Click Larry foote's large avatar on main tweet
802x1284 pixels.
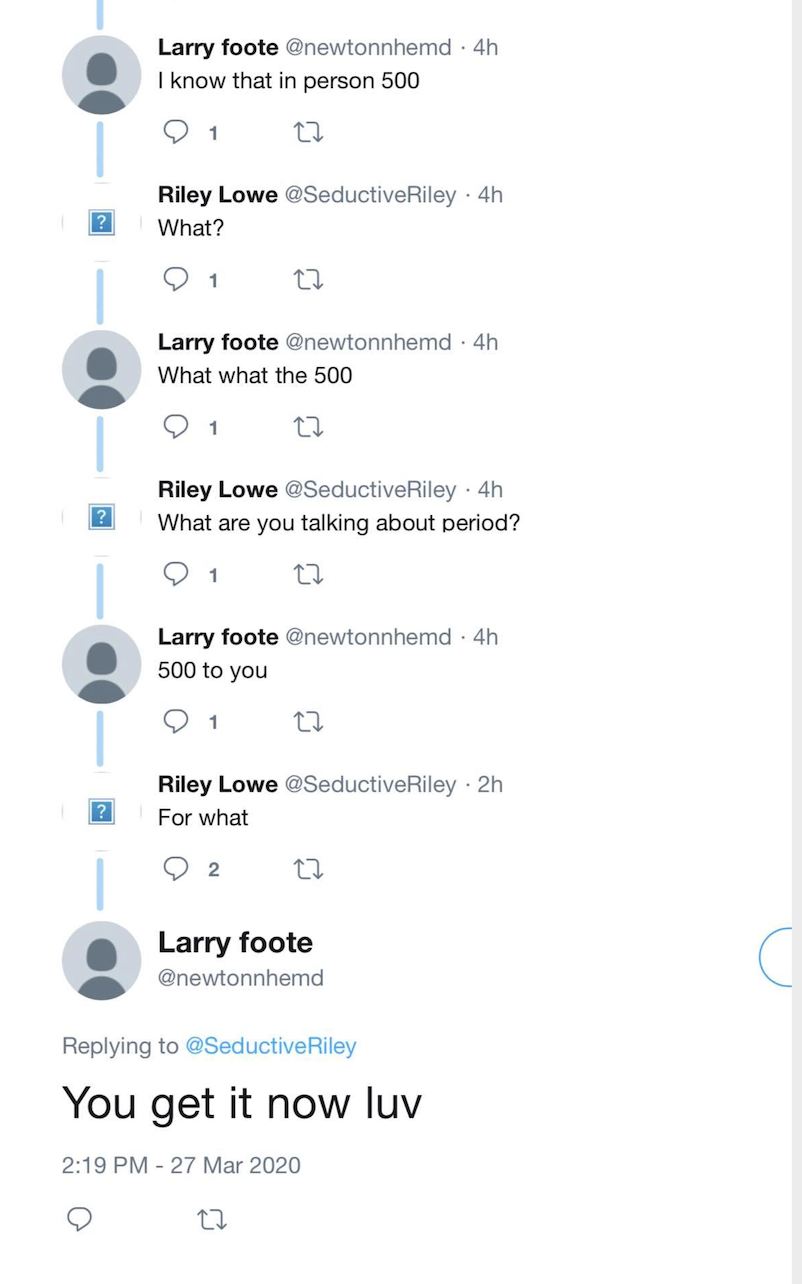click(x=102, y=960)
